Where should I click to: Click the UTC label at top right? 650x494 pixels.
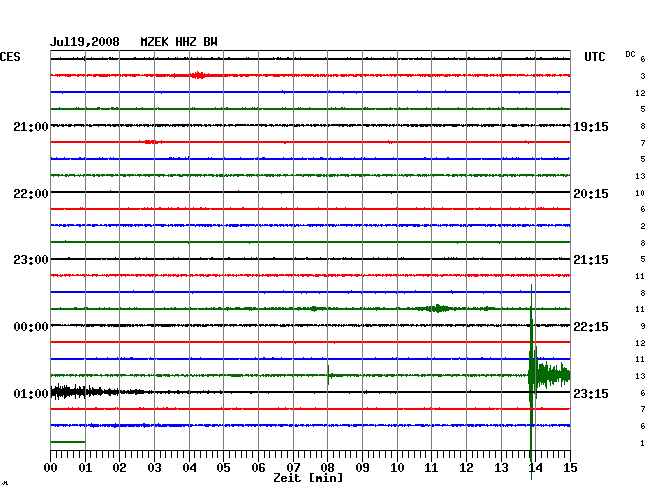click(x=595, y=58)
